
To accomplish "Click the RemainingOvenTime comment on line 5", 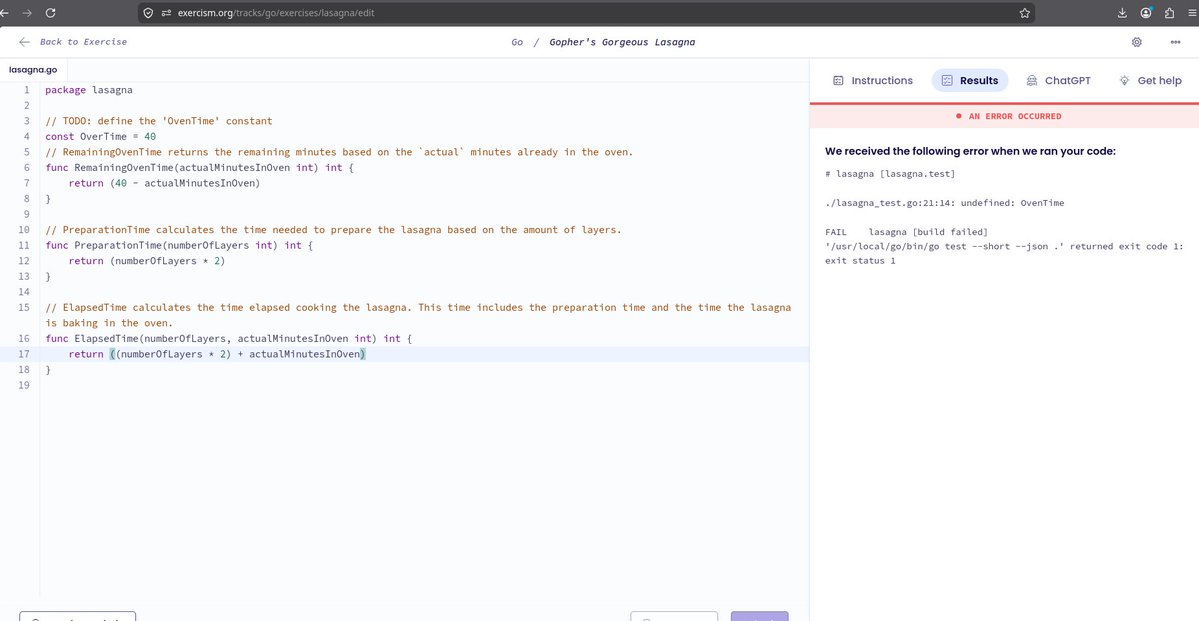I will [x=339, y=151].
